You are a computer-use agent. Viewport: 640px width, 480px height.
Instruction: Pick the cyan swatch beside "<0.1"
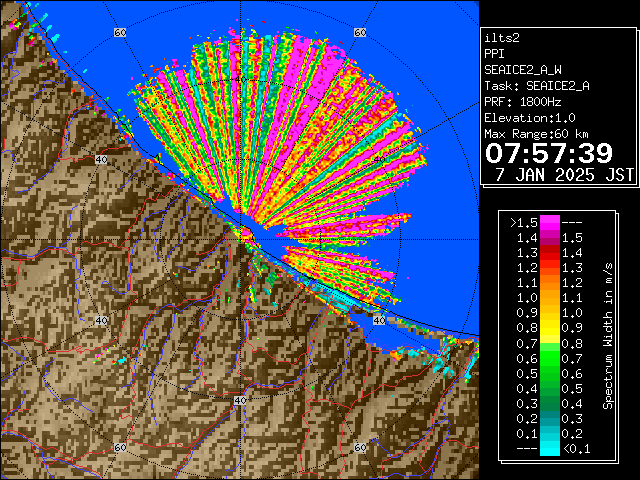(550, 448)
